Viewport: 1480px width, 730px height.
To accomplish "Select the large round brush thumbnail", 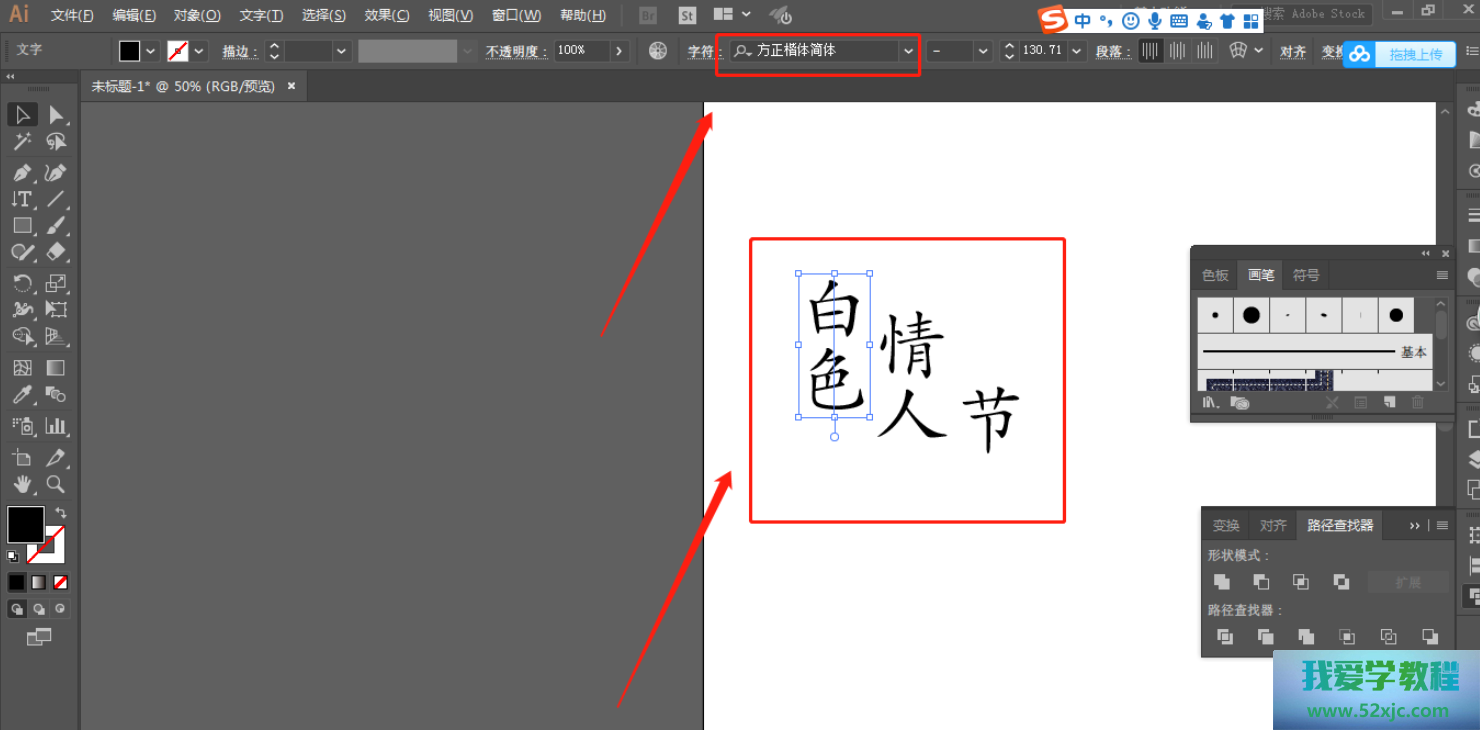I will [1251, 315].
